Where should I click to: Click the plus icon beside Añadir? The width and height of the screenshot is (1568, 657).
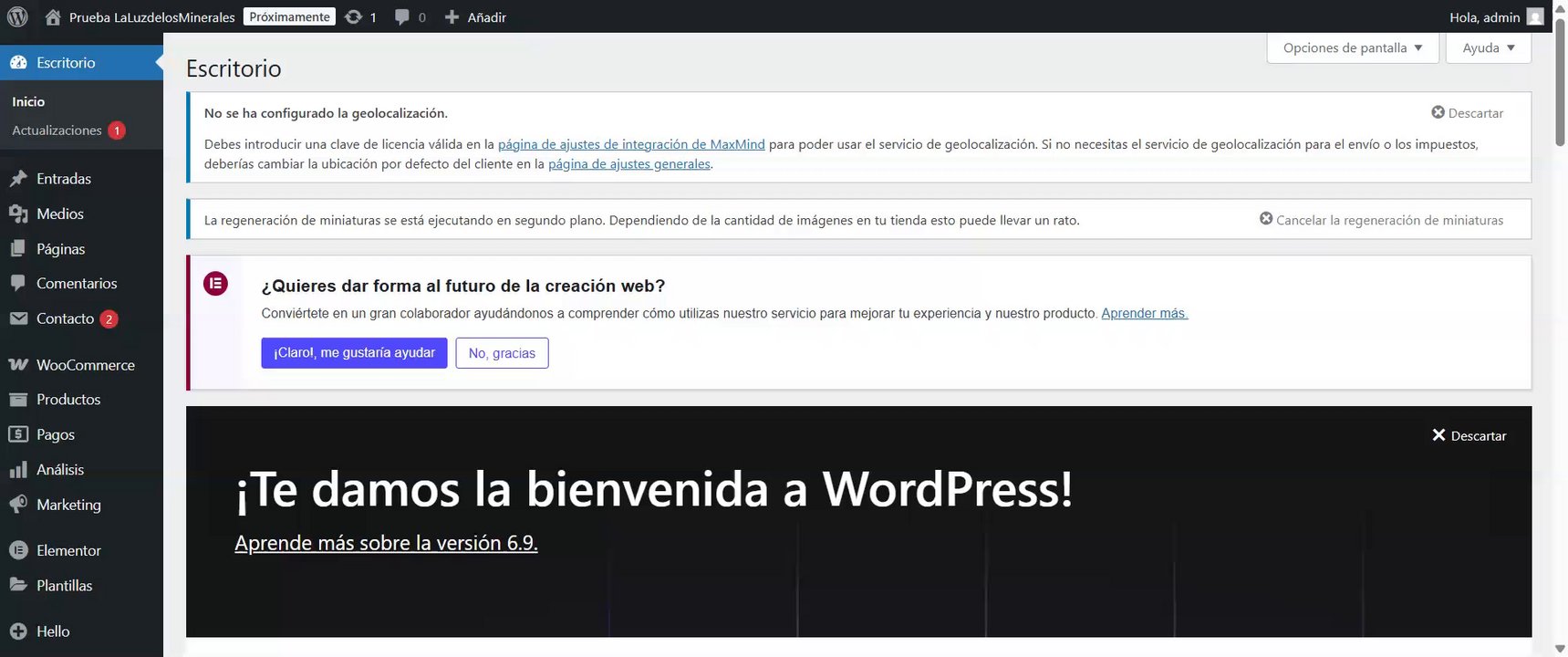pos(452,16)
